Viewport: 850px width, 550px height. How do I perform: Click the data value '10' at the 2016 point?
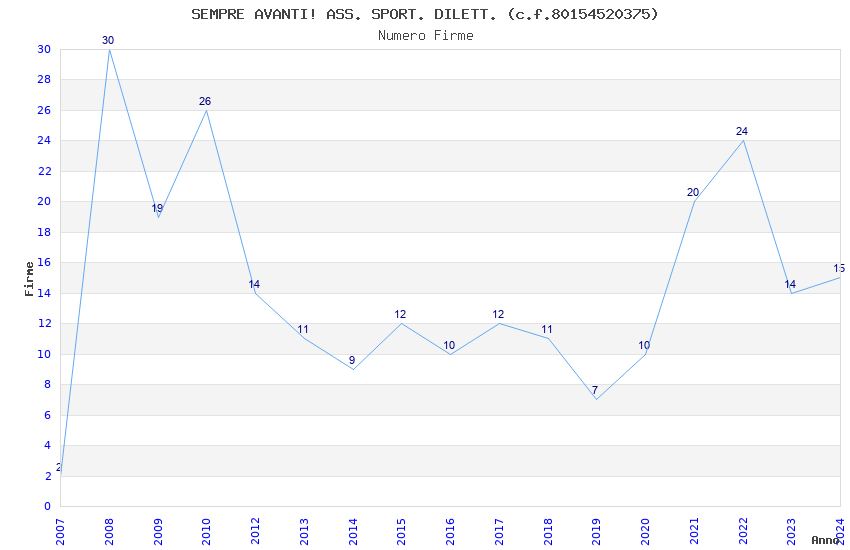(449, 345)
